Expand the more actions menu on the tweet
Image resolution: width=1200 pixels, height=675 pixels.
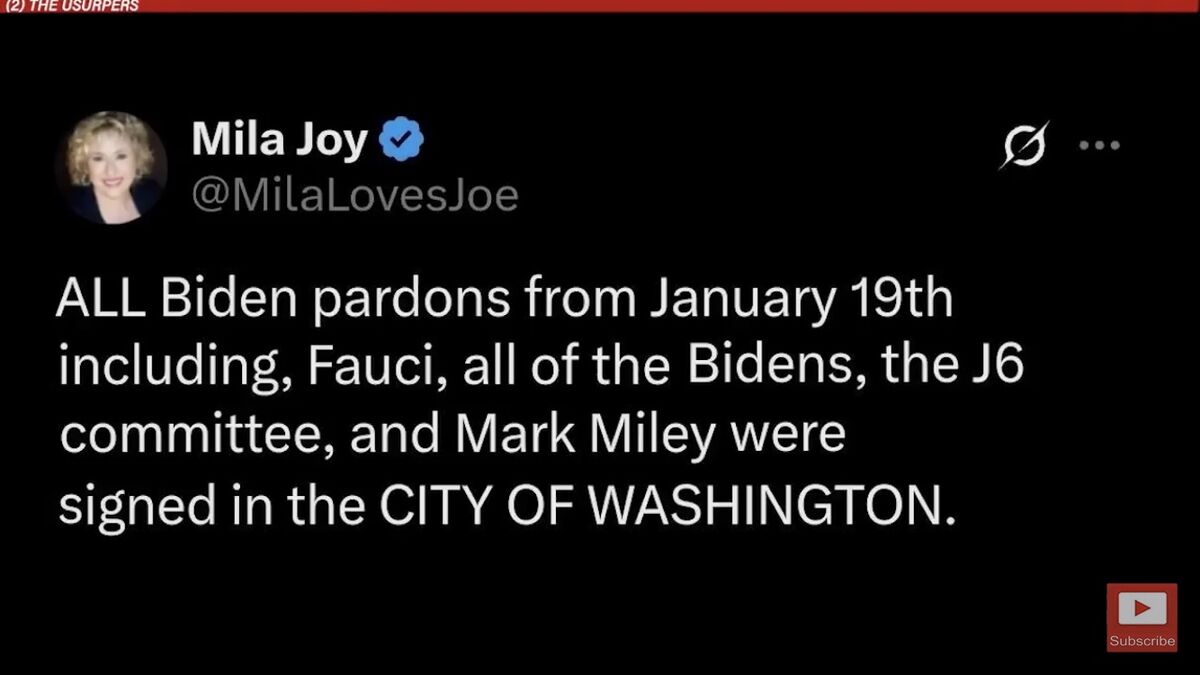pyautogui.click(x=1099, y=144)
